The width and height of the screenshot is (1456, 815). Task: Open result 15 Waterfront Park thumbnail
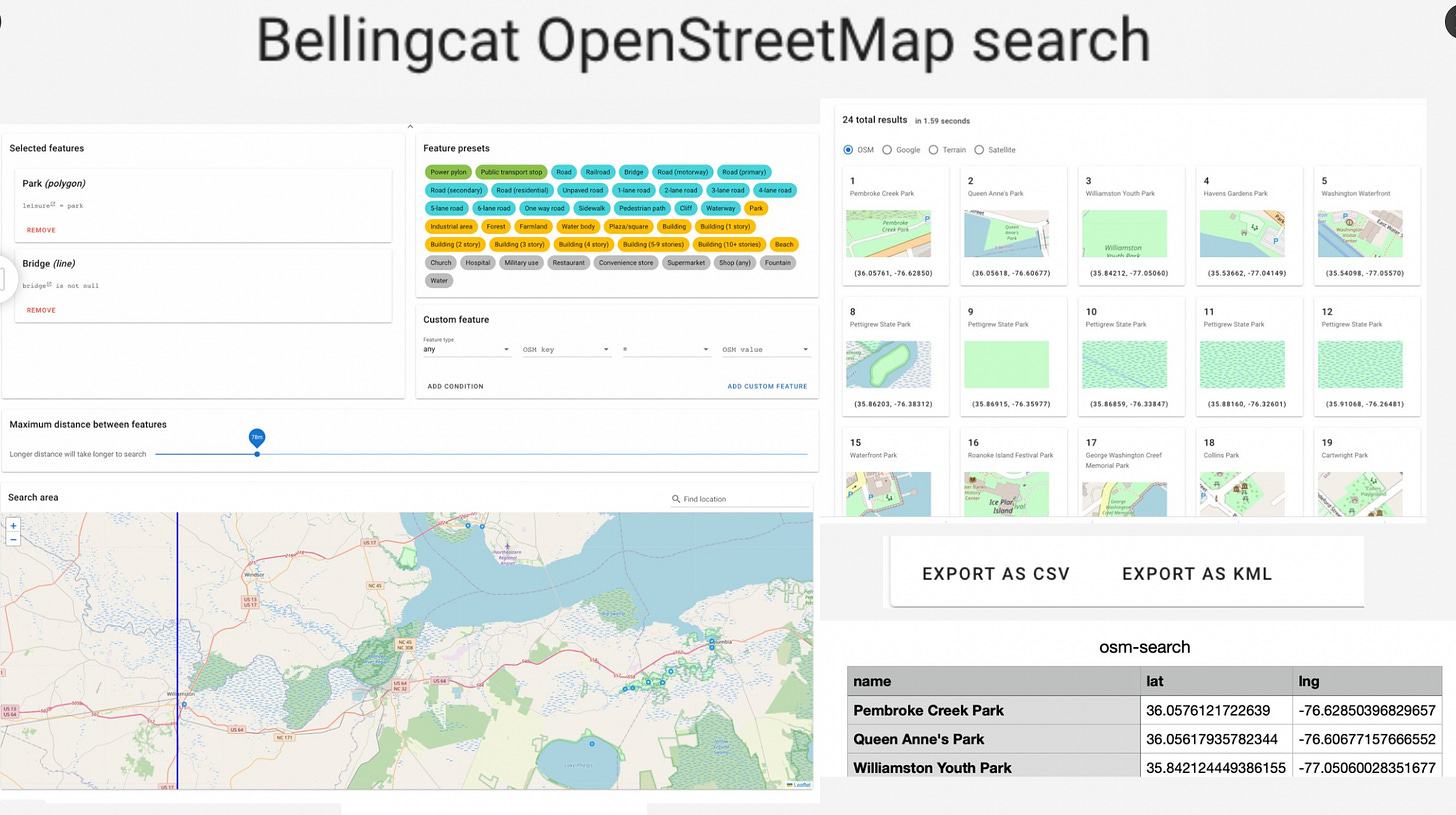tap(888, 494)
